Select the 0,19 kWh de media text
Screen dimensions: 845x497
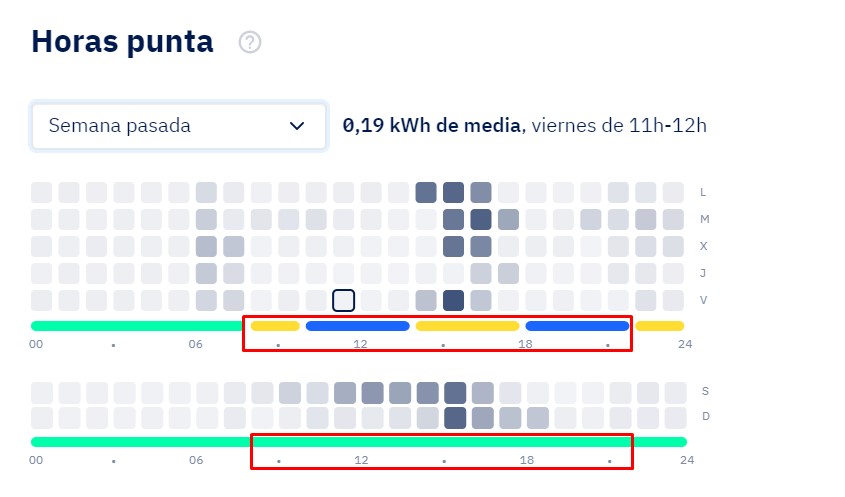432,126
